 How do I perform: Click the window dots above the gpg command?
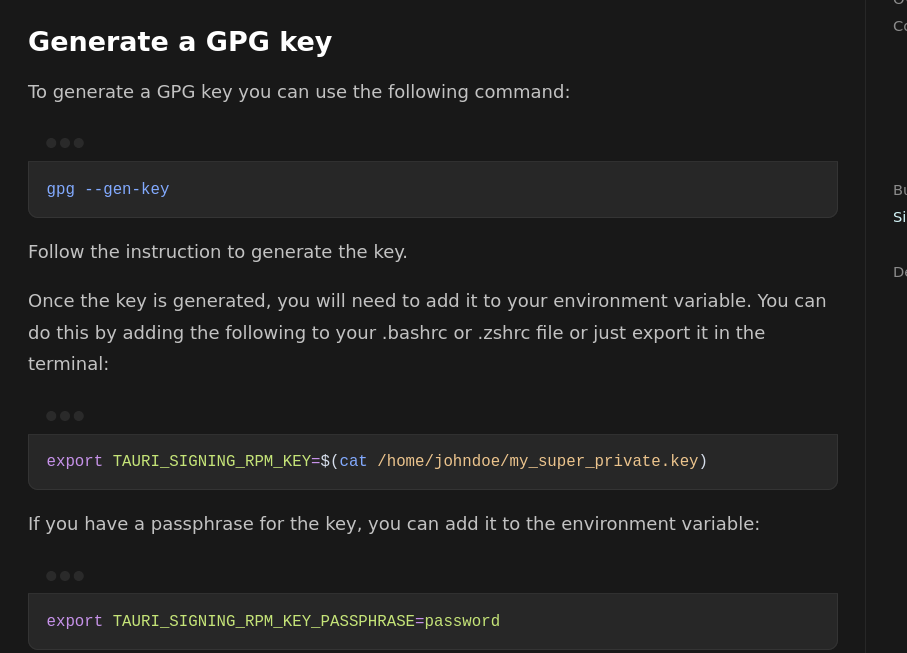pyautogui.click(x=65, y=143)
